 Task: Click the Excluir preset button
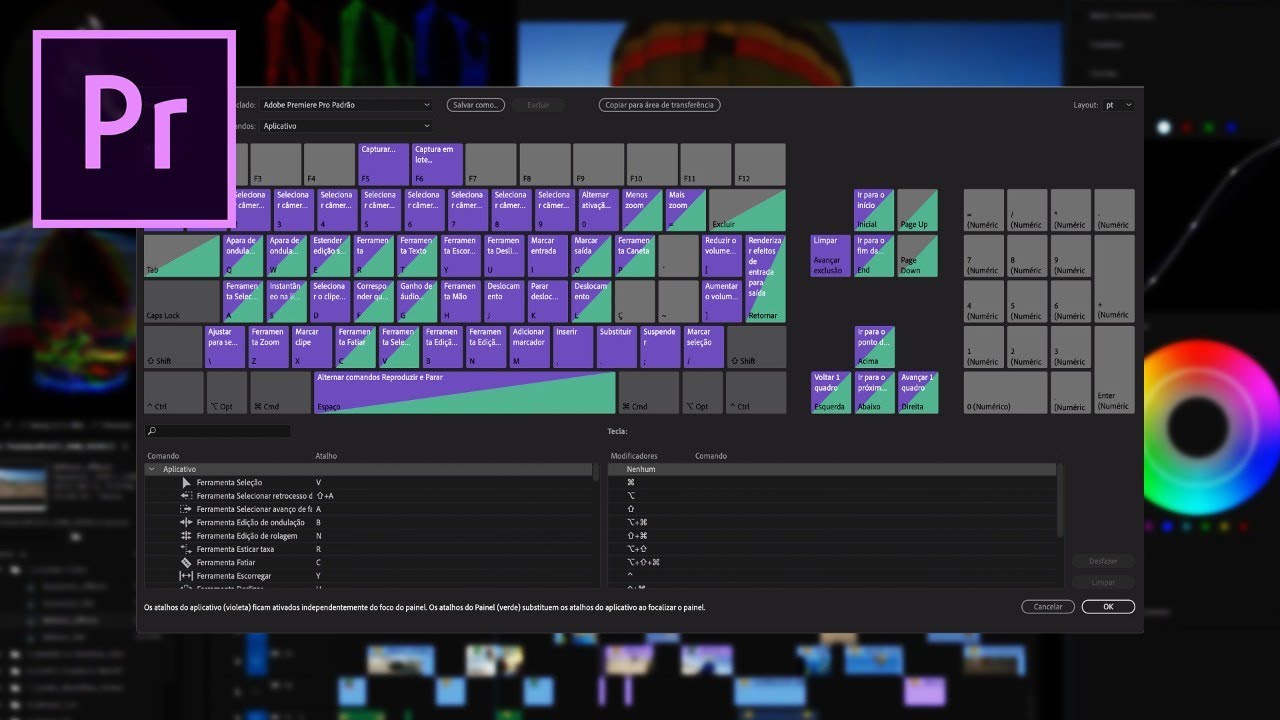[538, 105]
